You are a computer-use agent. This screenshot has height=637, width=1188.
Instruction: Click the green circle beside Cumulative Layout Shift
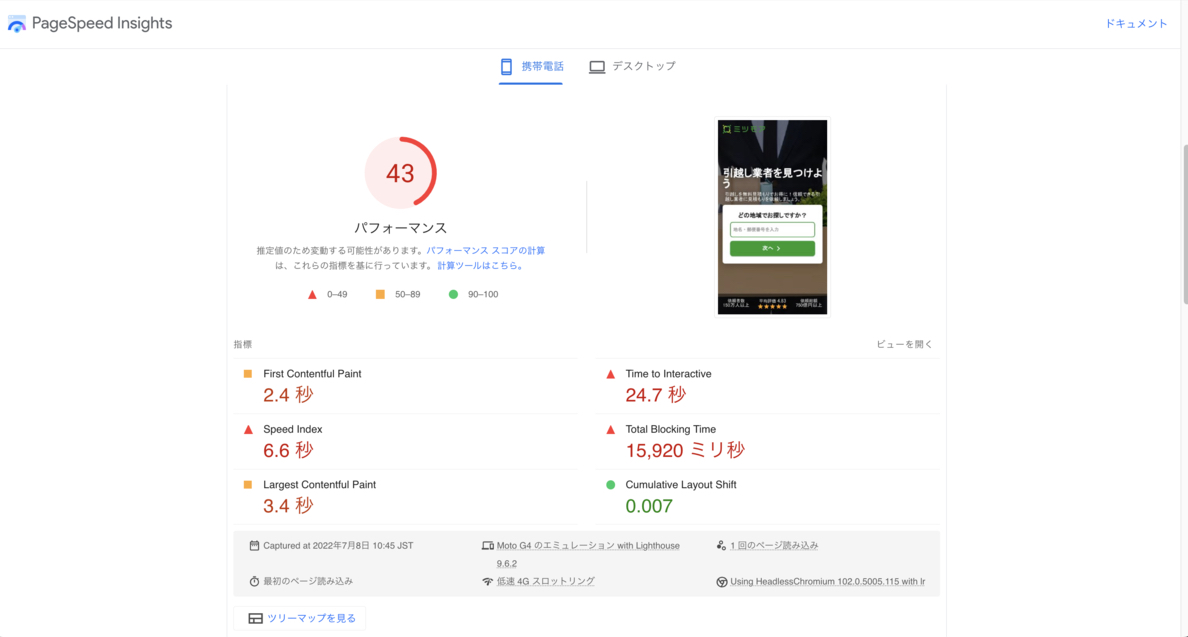tap(611, 485)
